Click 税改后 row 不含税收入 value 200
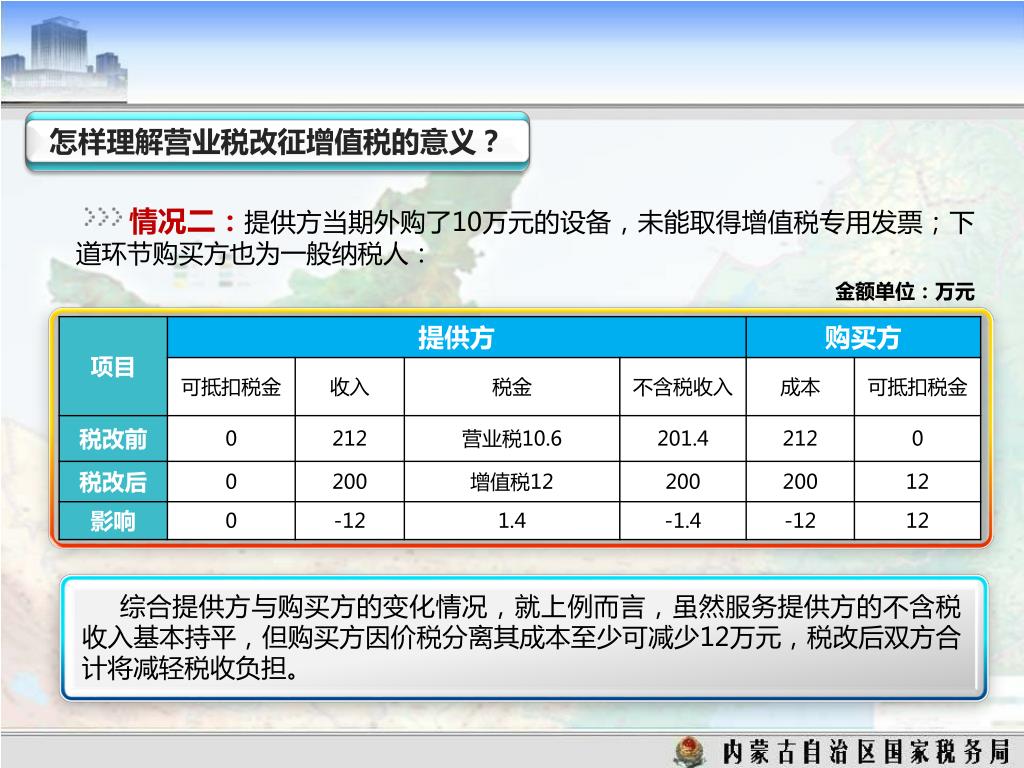The height and width of the screenshot is (768, 1024). pos(682,482)
